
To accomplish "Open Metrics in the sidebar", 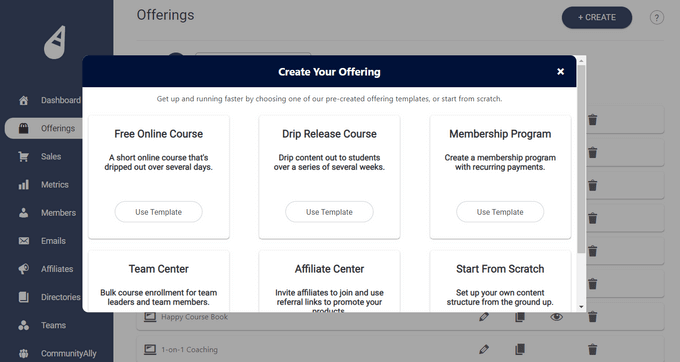I will pos(55,185).
